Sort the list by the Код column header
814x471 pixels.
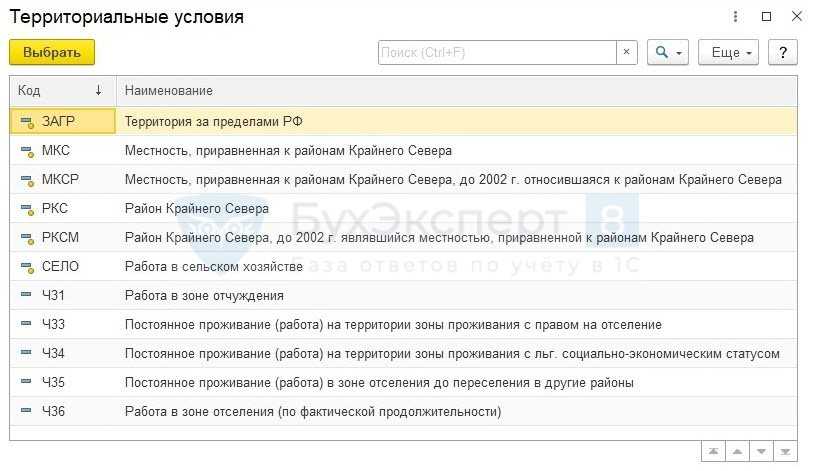coord(60,90)
